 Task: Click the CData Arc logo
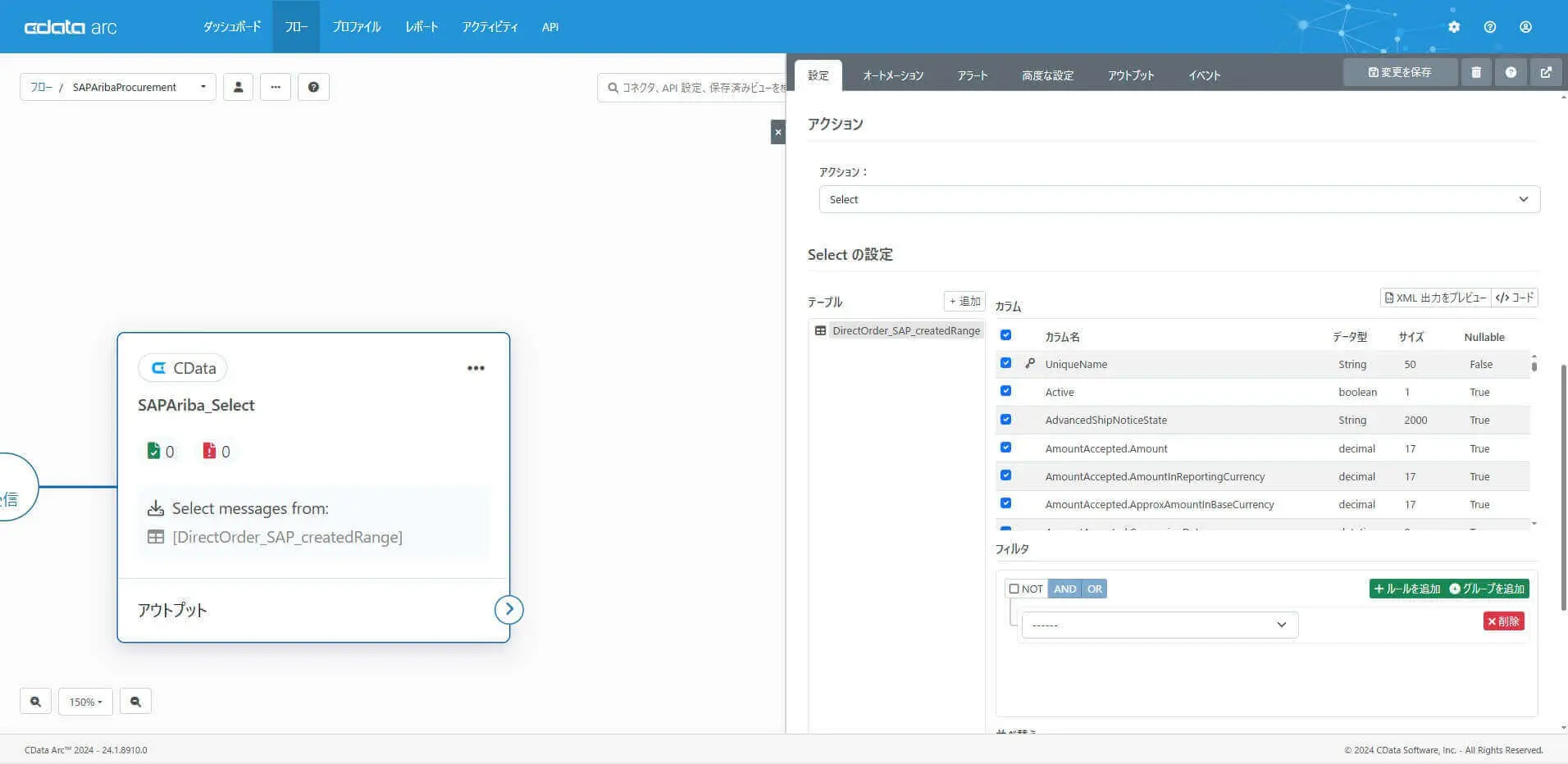[71, 27]
